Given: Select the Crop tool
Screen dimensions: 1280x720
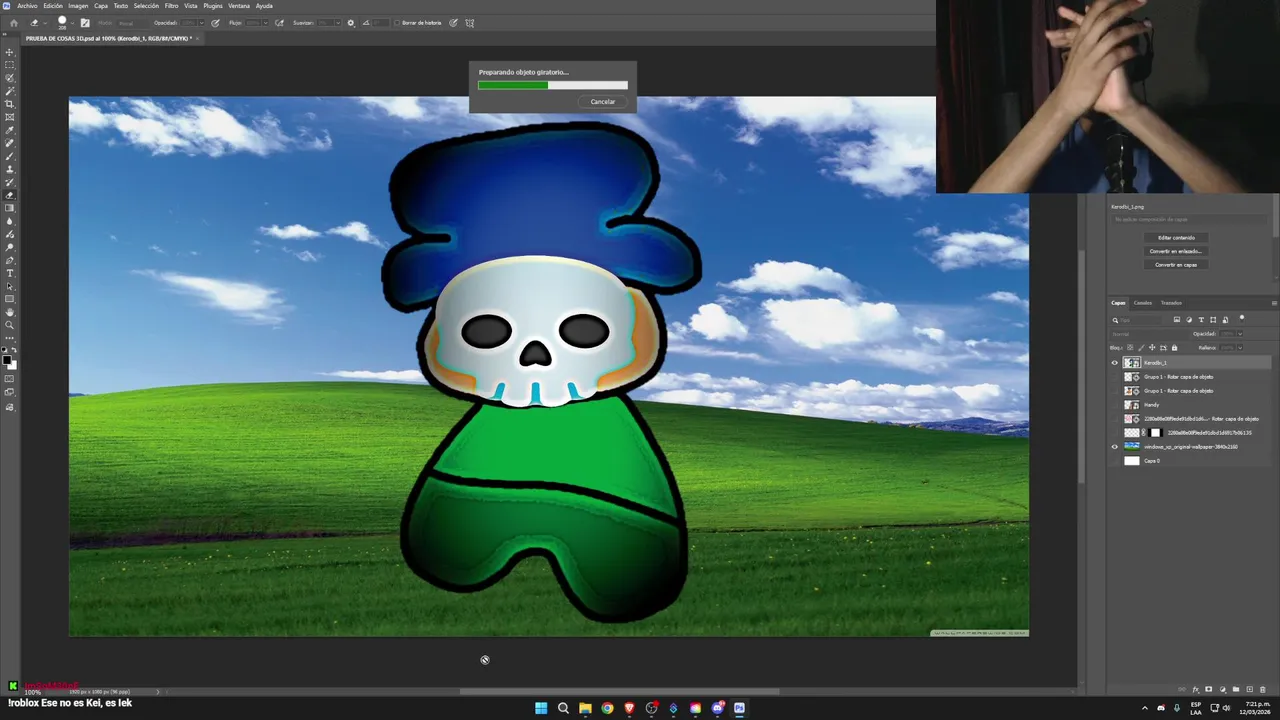Looking at the screenshot, I should click(x=10, y=104).
